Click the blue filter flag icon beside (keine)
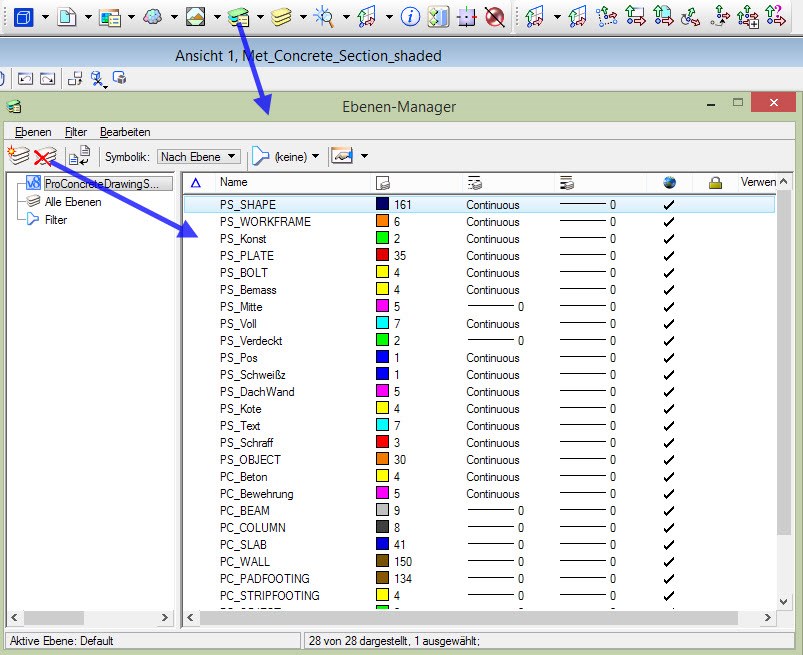This screenshot has height=655, width=803. tap(260, 156)
